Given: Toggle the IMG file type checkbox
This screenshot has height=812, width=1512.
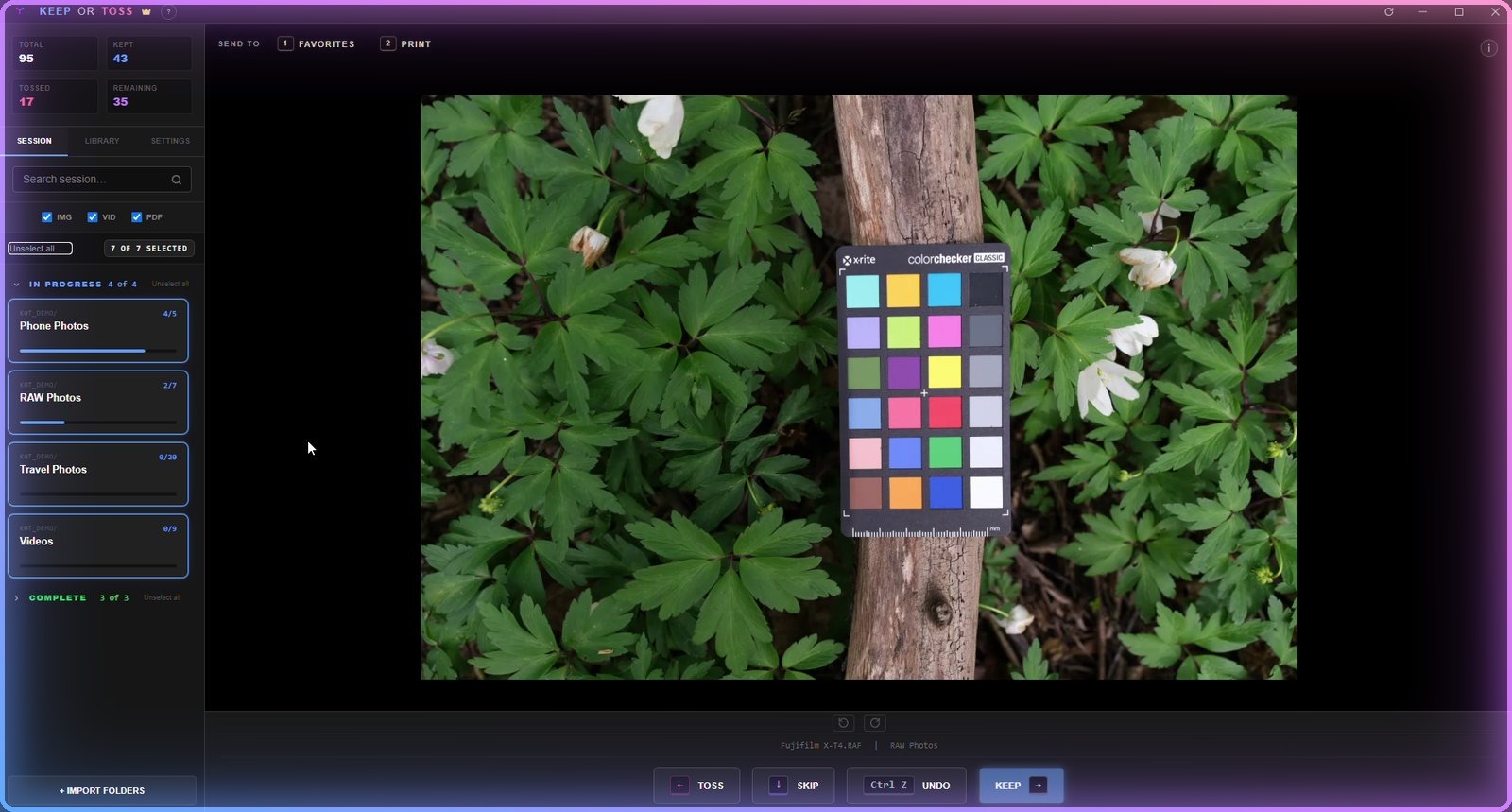Looking at the screenshot, I should [47, 217].
